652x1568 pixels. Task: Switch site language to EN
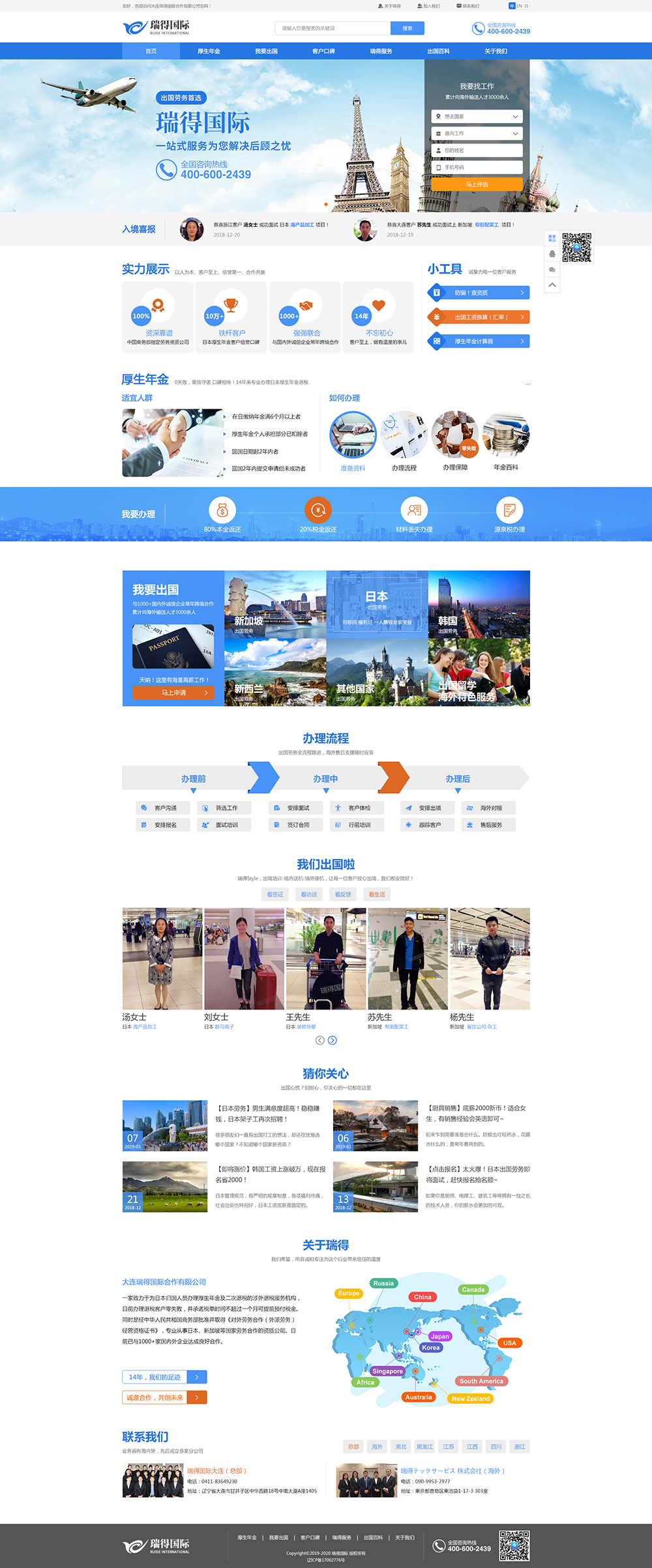520,6
